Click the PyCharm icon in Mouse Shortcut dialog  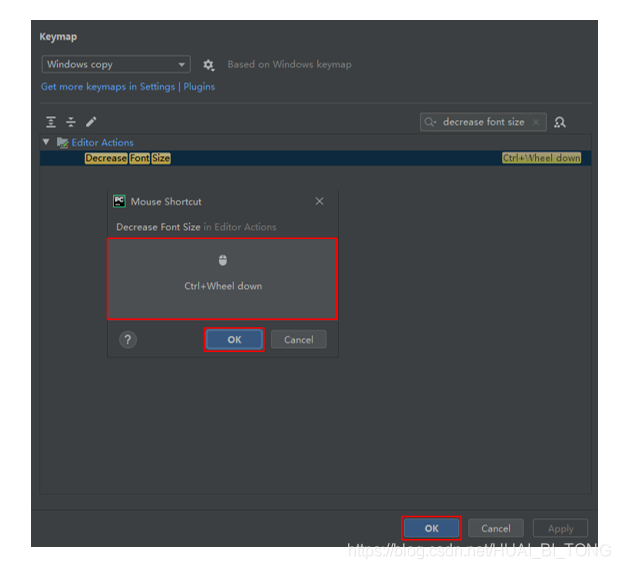pyautogui.click(x=119, y=201)
